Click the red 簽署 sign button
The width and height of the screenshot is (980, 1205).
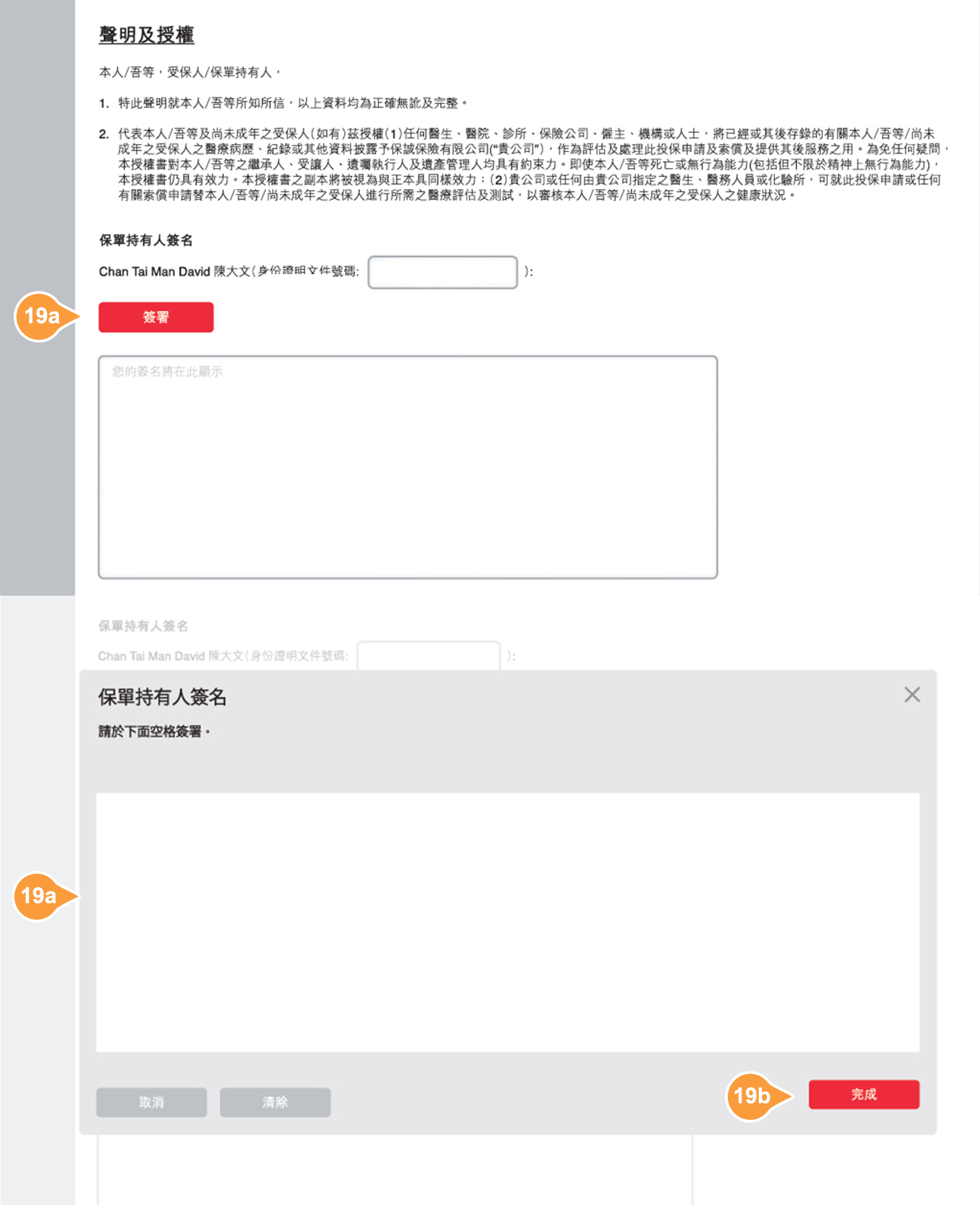156,317
